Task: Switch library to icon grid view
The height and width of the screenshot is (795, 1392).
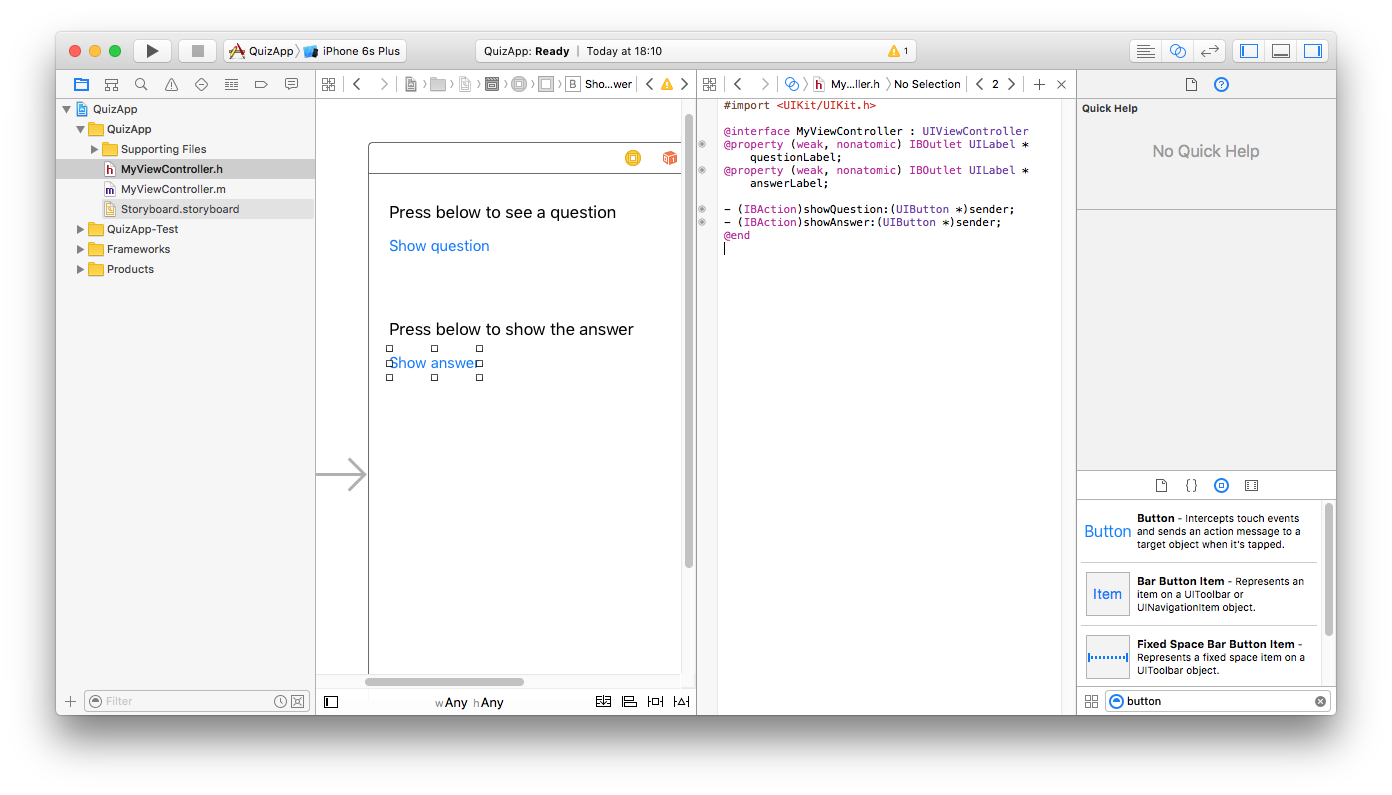Action: [1091, 702]
